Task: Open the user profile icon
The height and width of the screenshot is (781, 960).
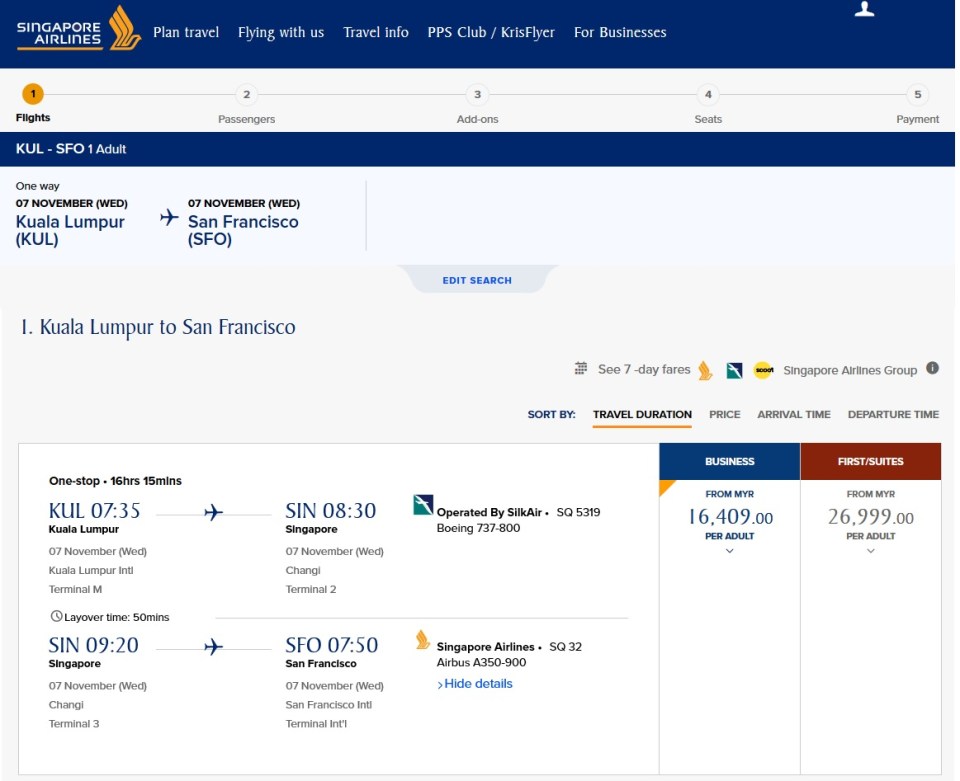Action: tap(865, 10)
